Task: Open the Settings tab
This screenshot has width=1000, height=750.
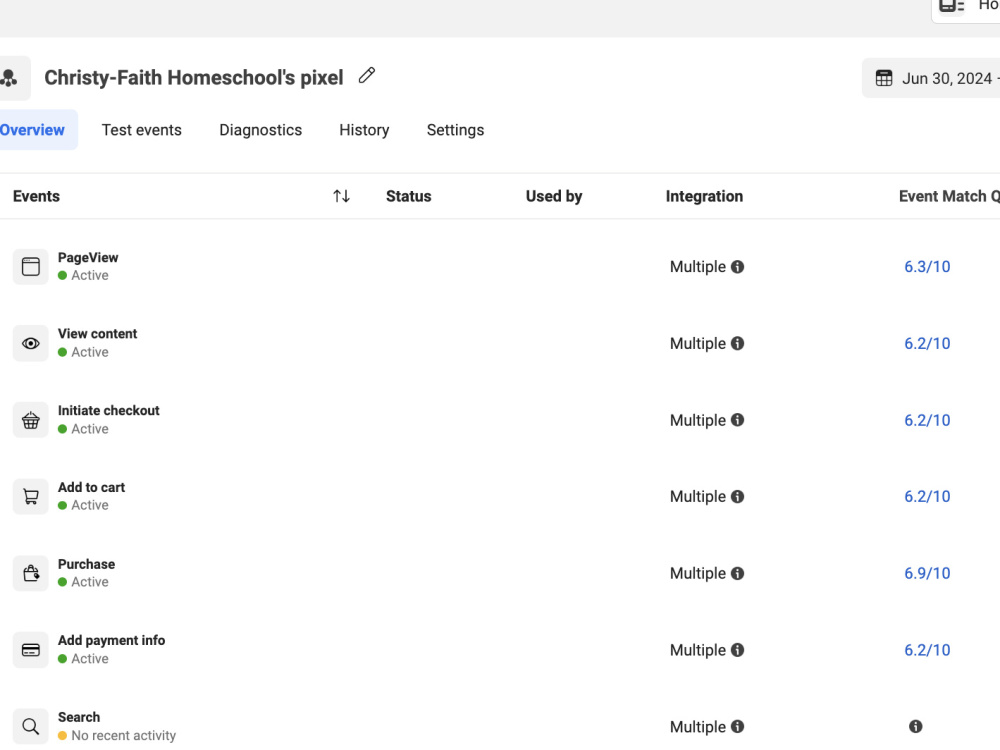Action: pyautogui.click(x=455, y=130)
